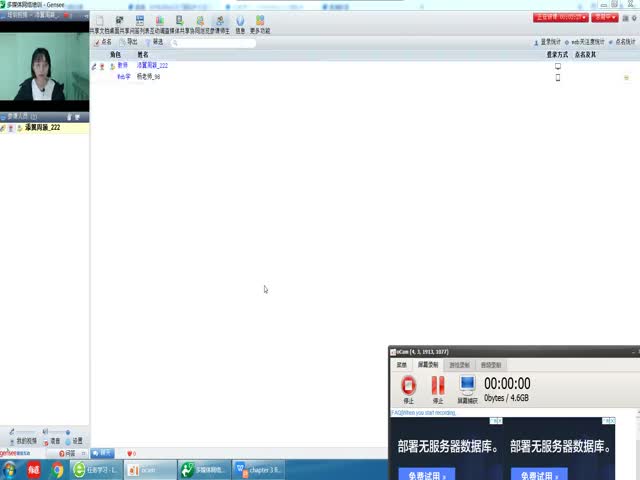This screenshot has height=480, width=640.
Task: Open audio settings (设置) button
Action: (x=74, y=441)
